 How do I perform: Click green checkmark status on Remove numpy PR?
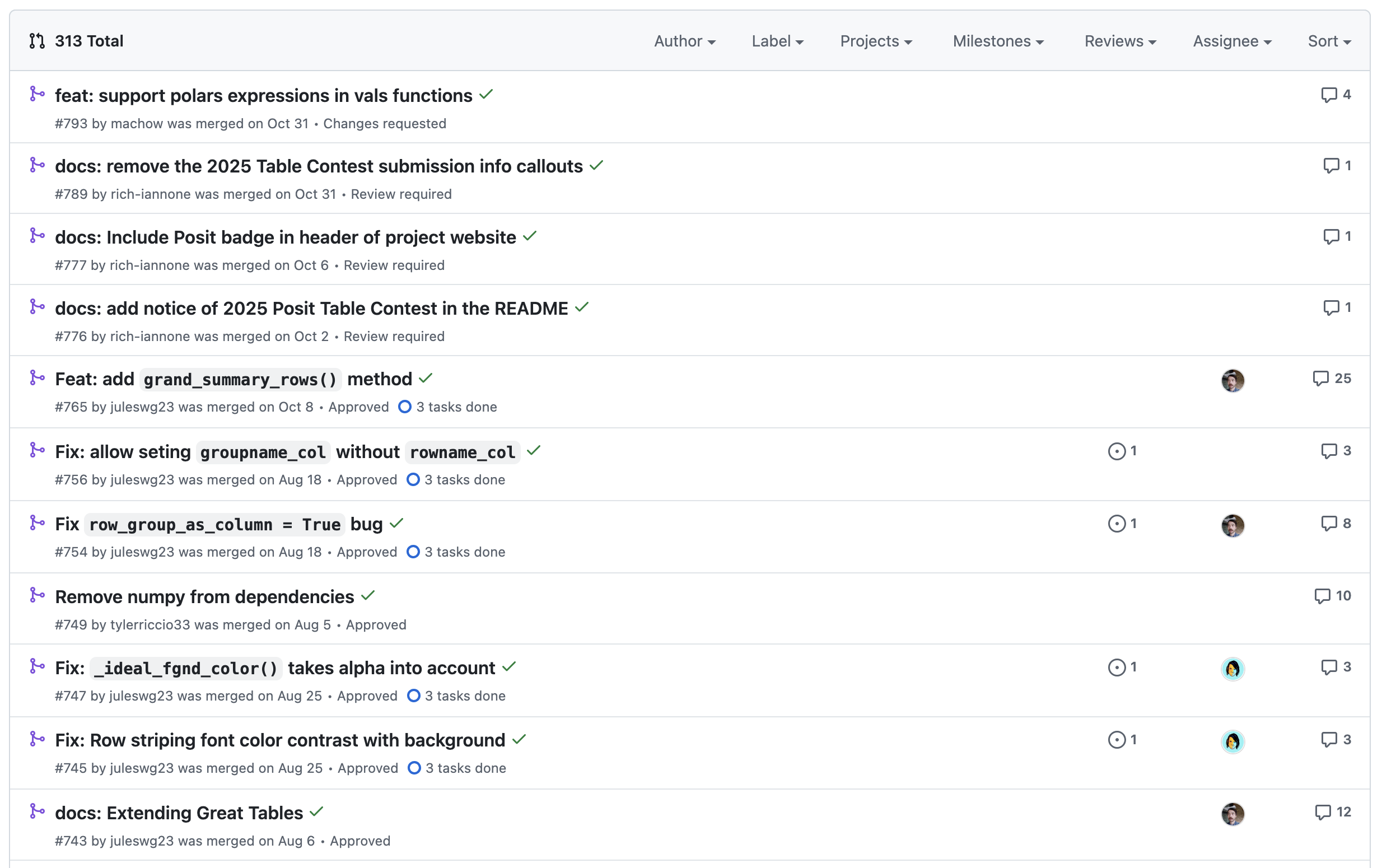[368, 596]
